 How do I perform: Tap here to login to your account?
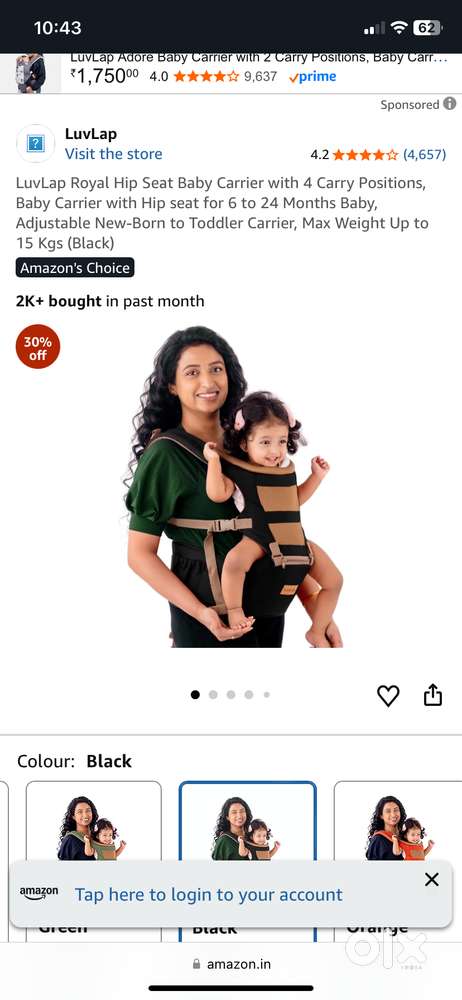coord(209,894)
